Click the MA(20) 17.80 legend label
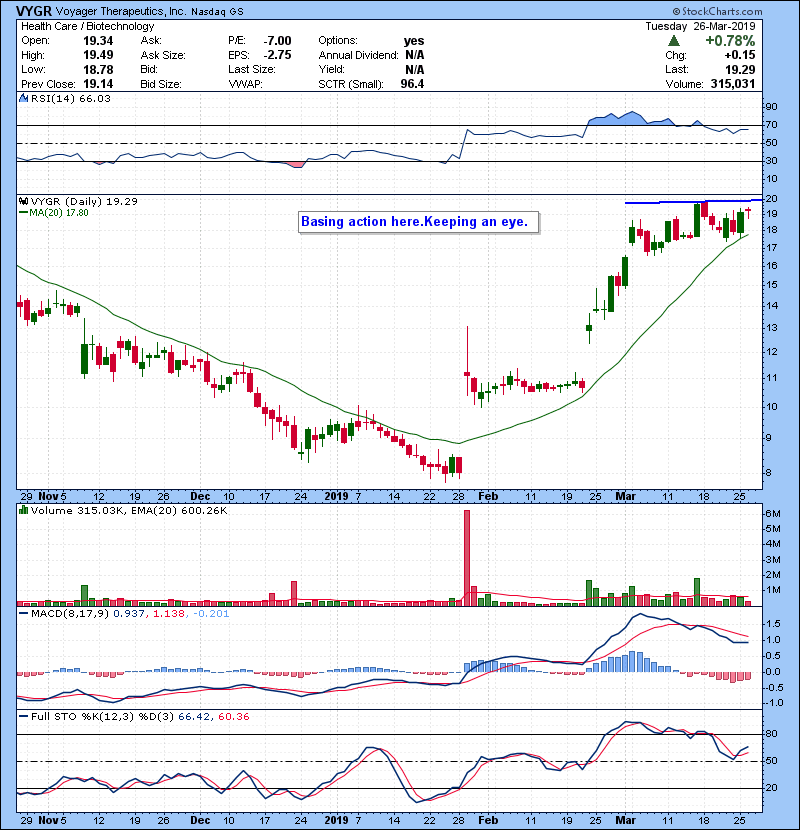The height and width of the screenshot is (830, 800). pos(53,212)
